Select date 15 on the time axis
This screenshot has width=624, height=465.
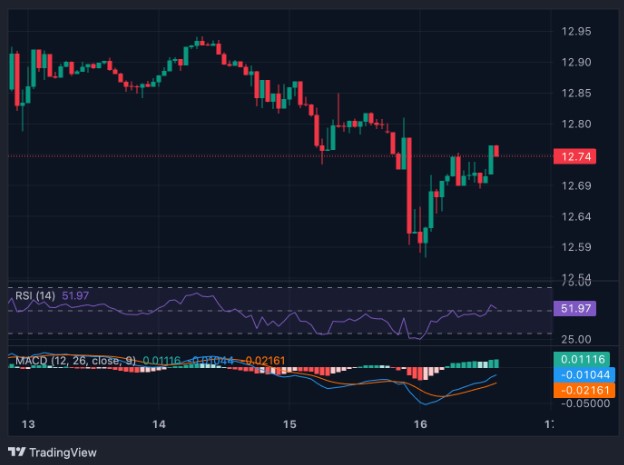pyautogui.click(x=290, y=424)
